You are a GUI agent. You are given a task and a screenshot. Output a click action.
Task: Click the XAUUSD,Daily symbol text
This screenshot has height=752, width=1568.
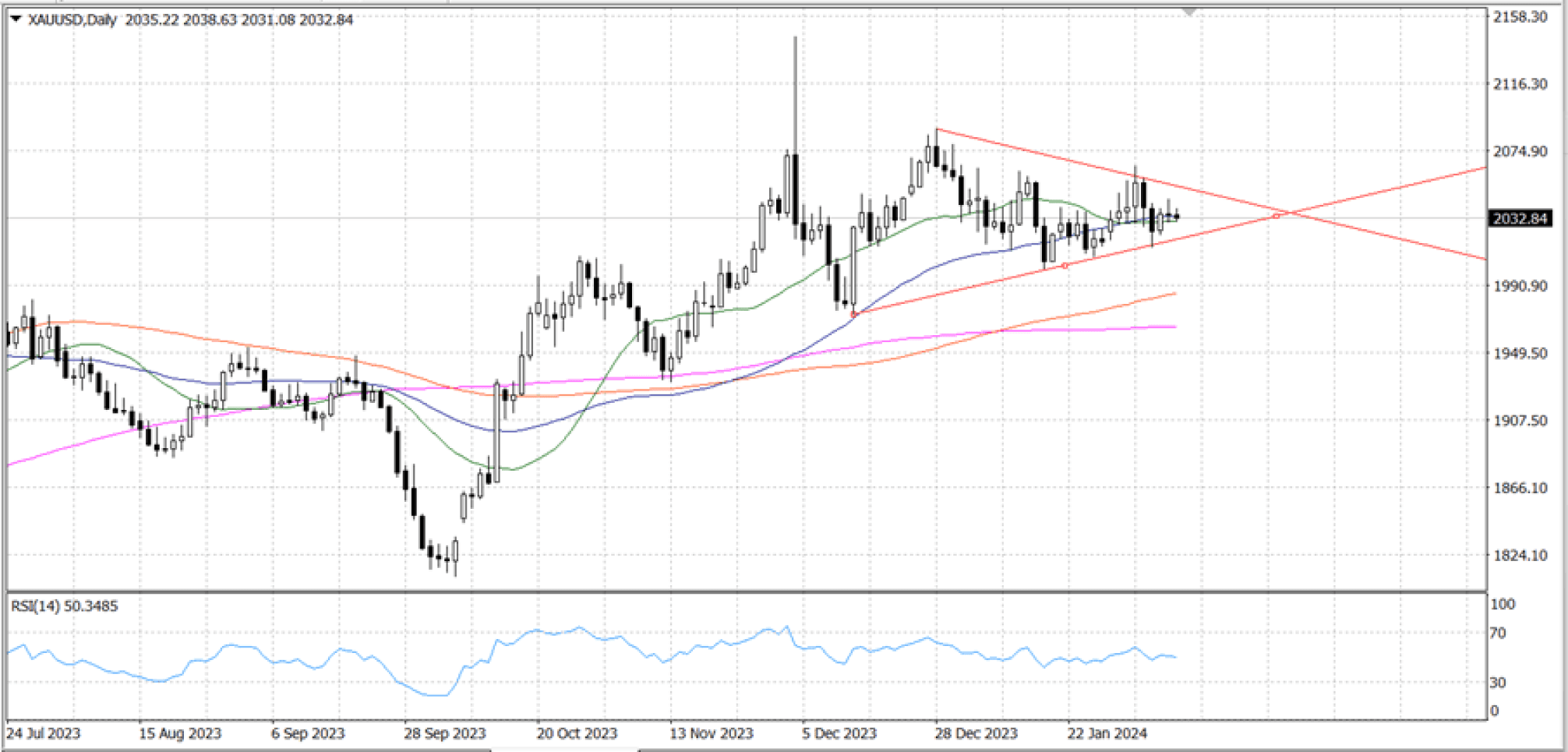tap(72, 19)
